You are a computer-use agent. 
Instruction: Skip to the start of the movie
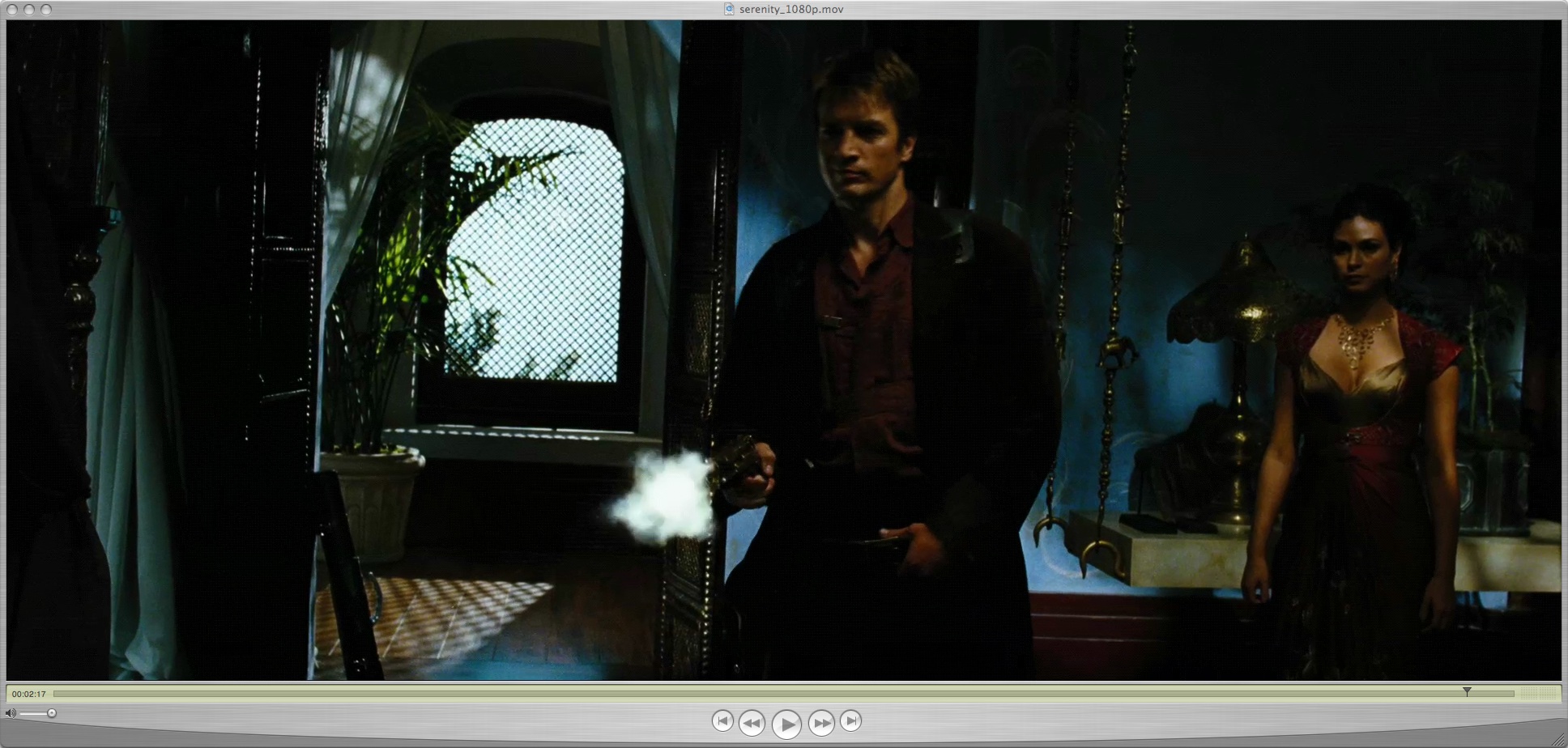[722, 721]
